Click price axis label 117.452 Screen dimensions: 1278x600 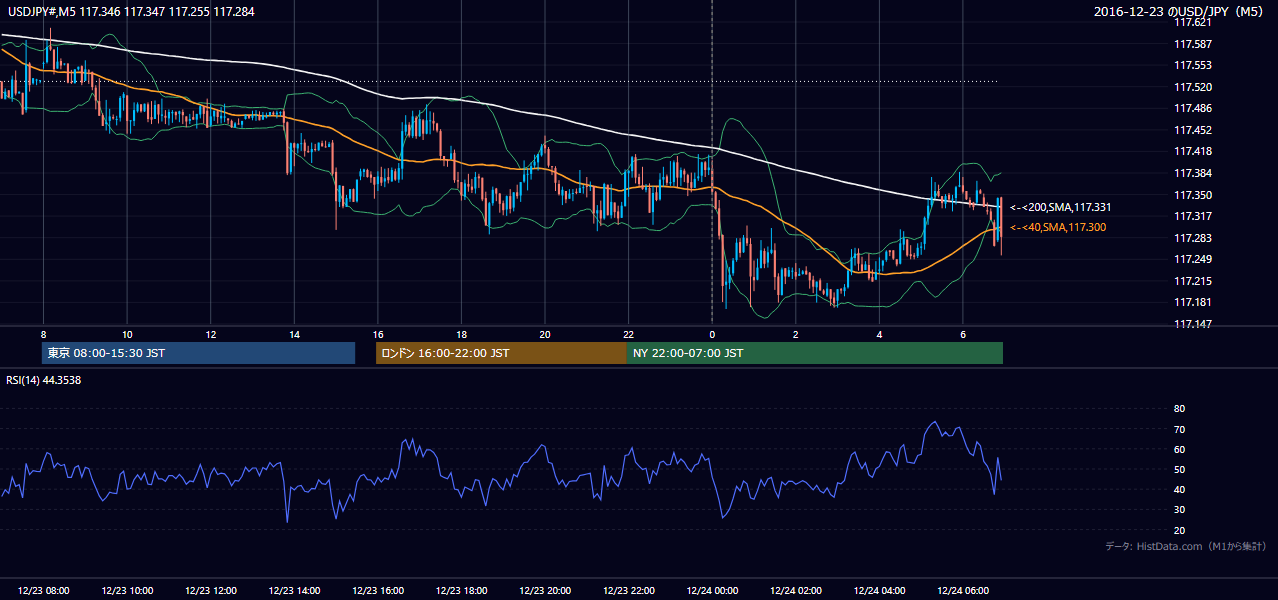(x=1192, y=130)
